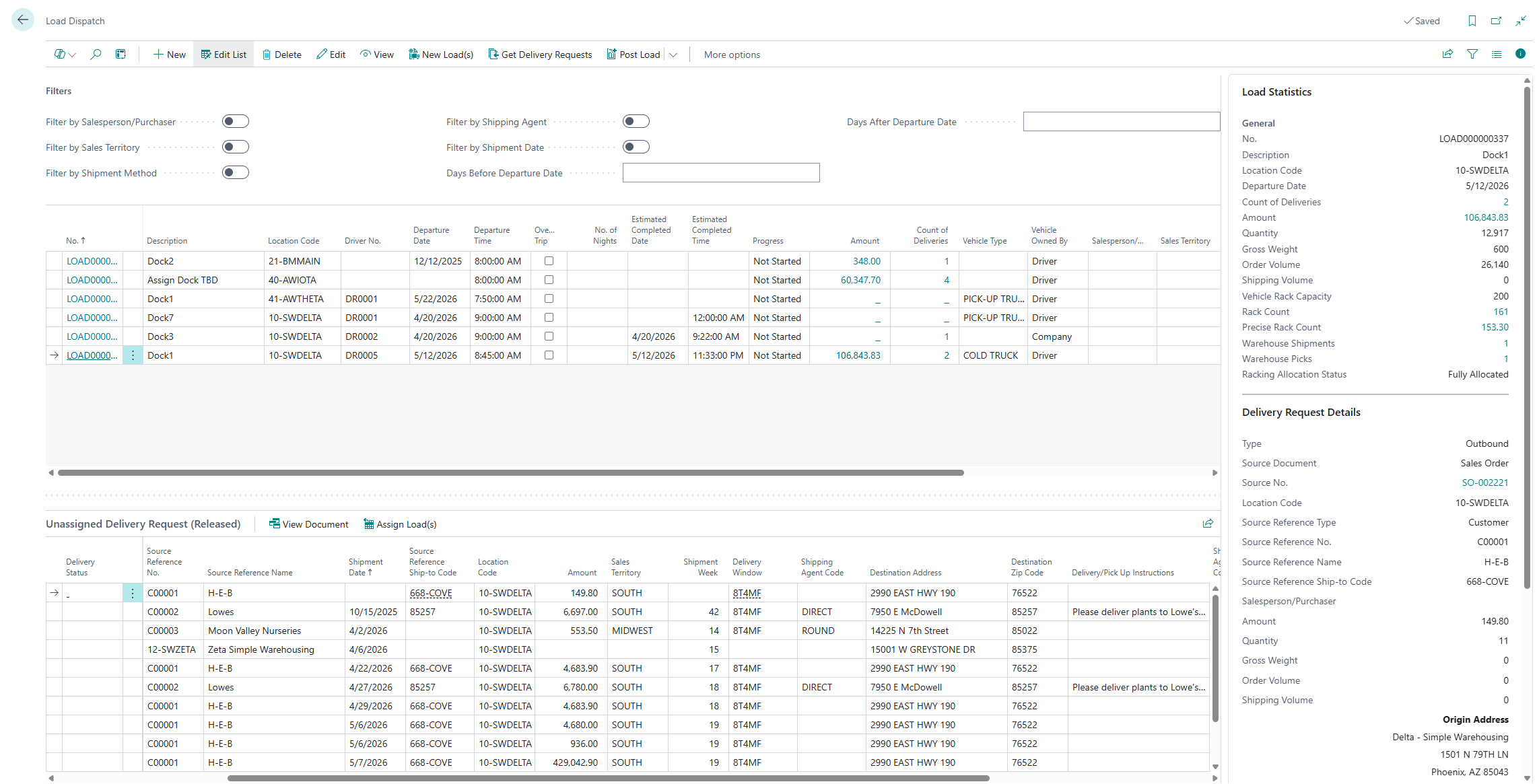This screenshot has height=784, width=1539.
Task: Open More options menu
Action: pyautogui.click(x=732, y=55)
